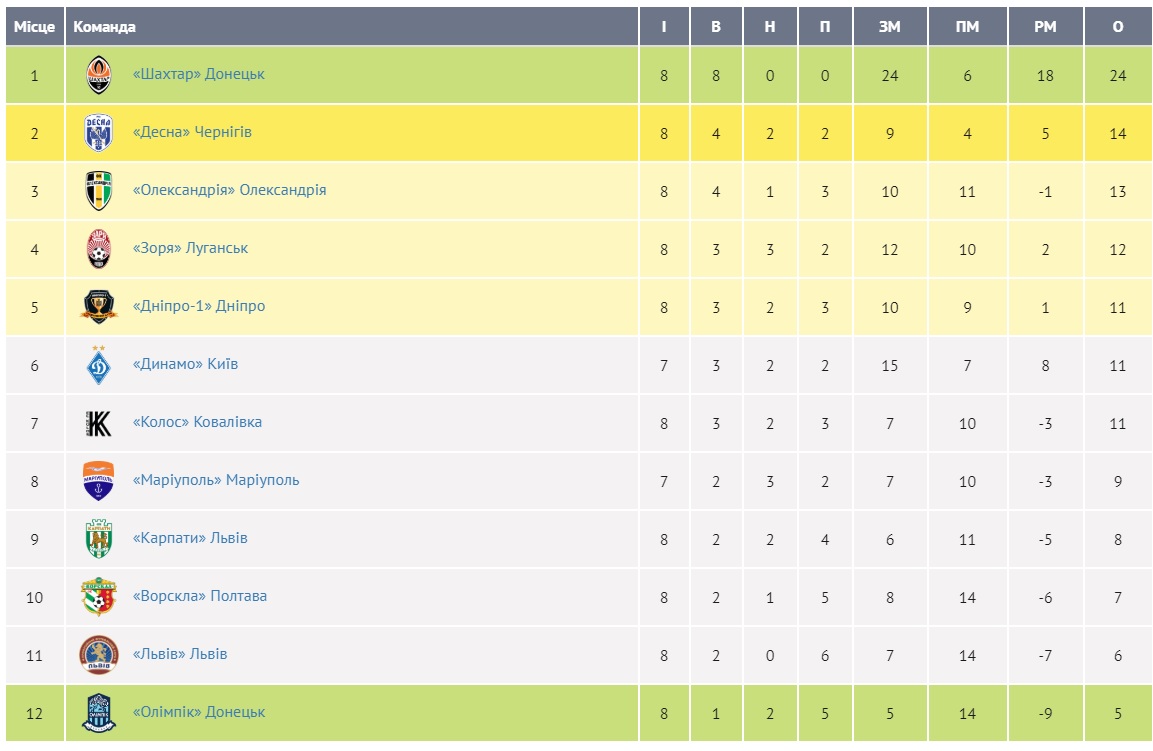The width and height of the screenshot is (1153, 751).
Task: Click the Zorya Luhansk club emblem
Action: (99, 249)
